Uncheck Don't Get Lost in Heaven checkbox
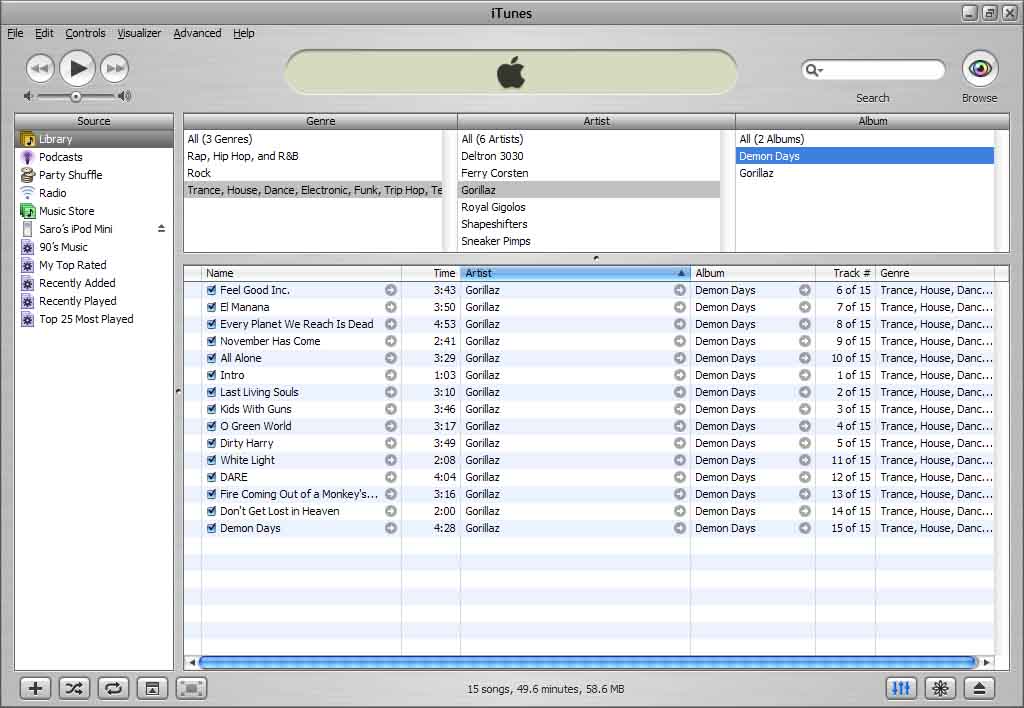 pos(211,511)
